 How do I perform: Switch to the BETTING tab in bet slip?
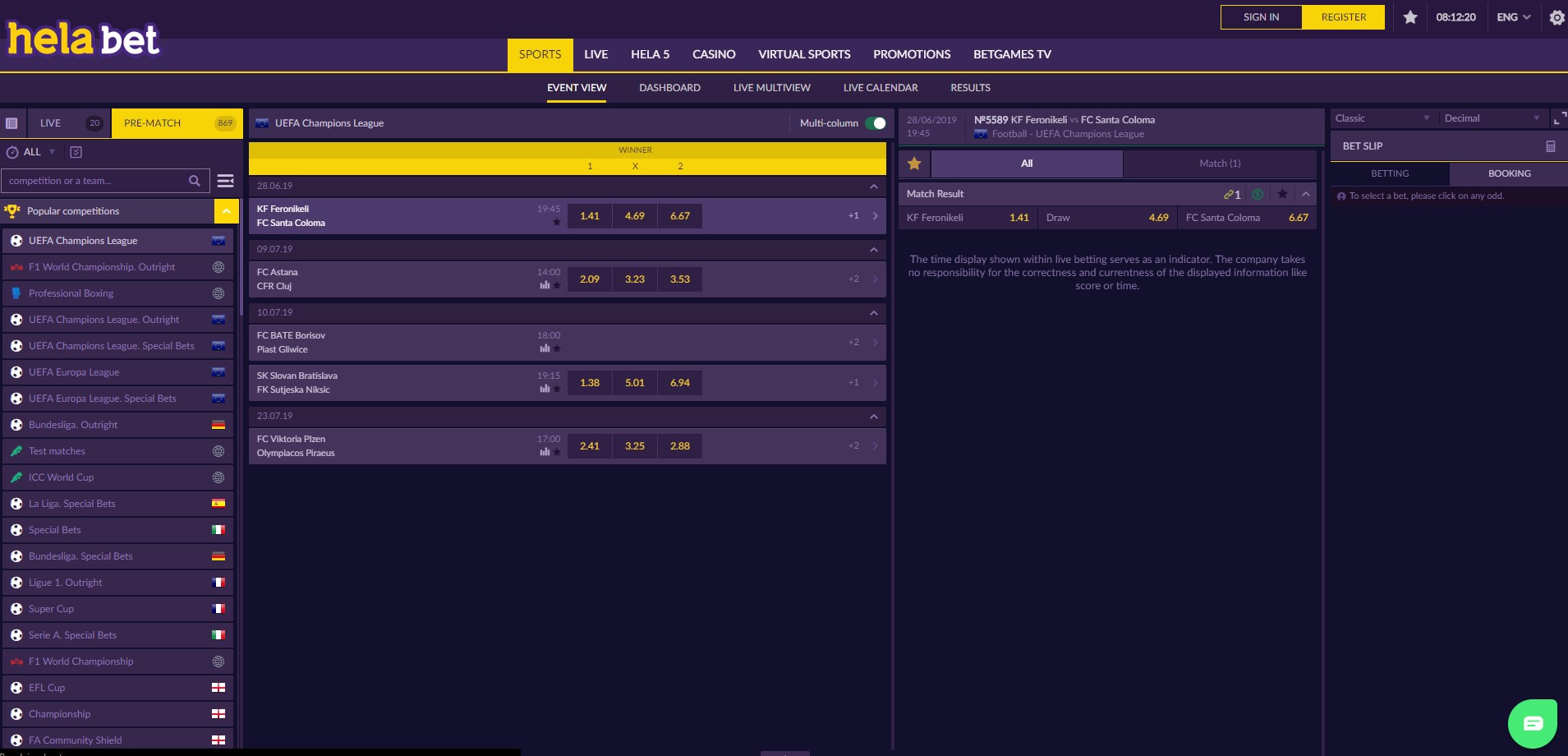click(x=1390, y=173)
